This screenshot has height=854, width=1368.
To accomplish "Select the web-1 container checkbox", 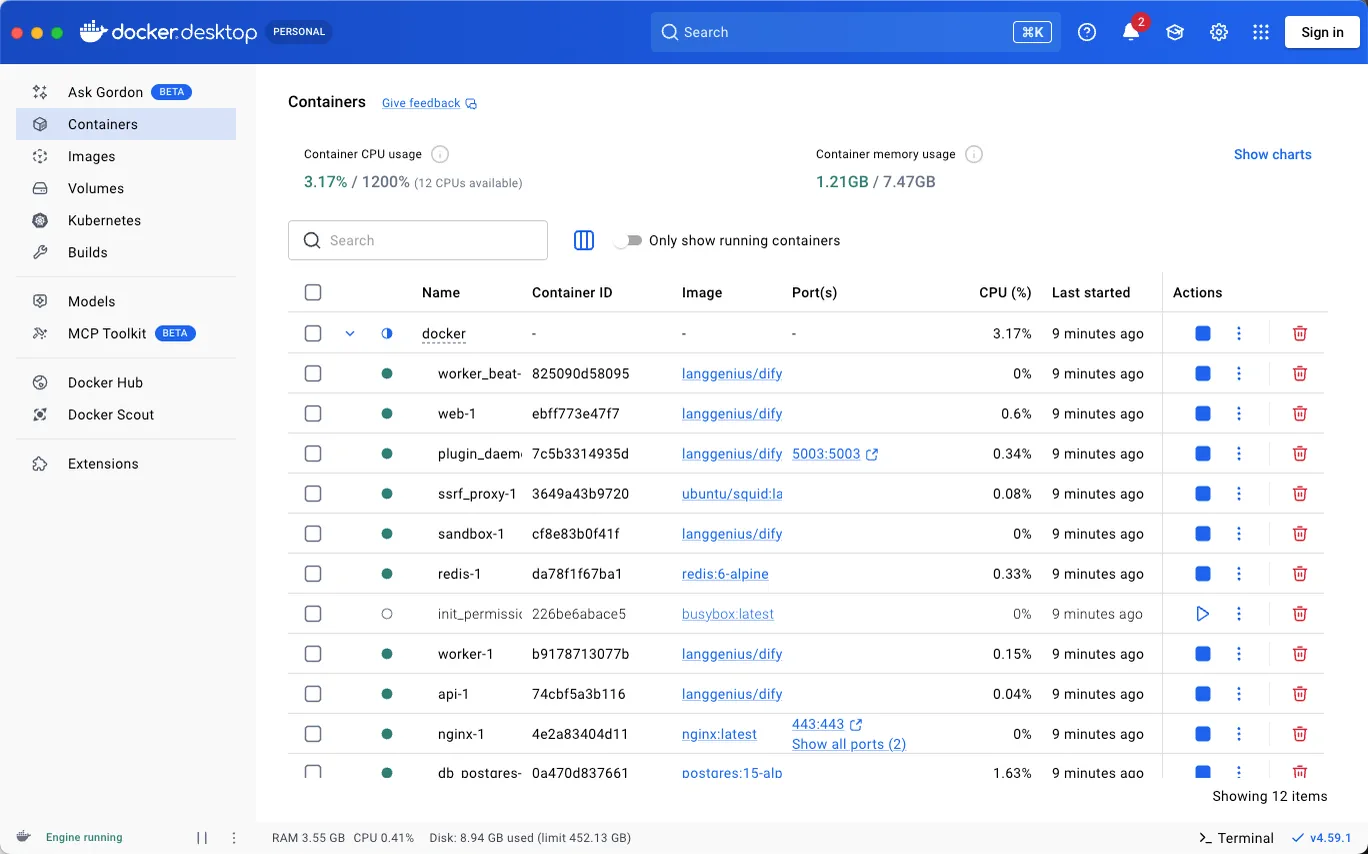I will coord(313,413).
